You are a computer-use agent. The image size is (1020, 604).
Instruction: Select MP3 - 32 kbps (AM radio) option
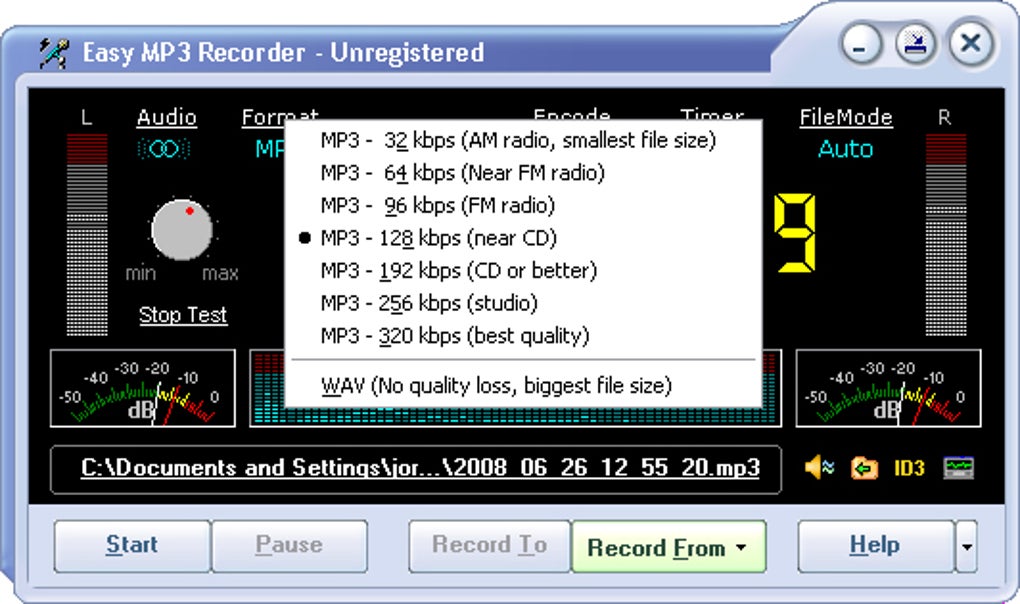[x=523, y=140]
